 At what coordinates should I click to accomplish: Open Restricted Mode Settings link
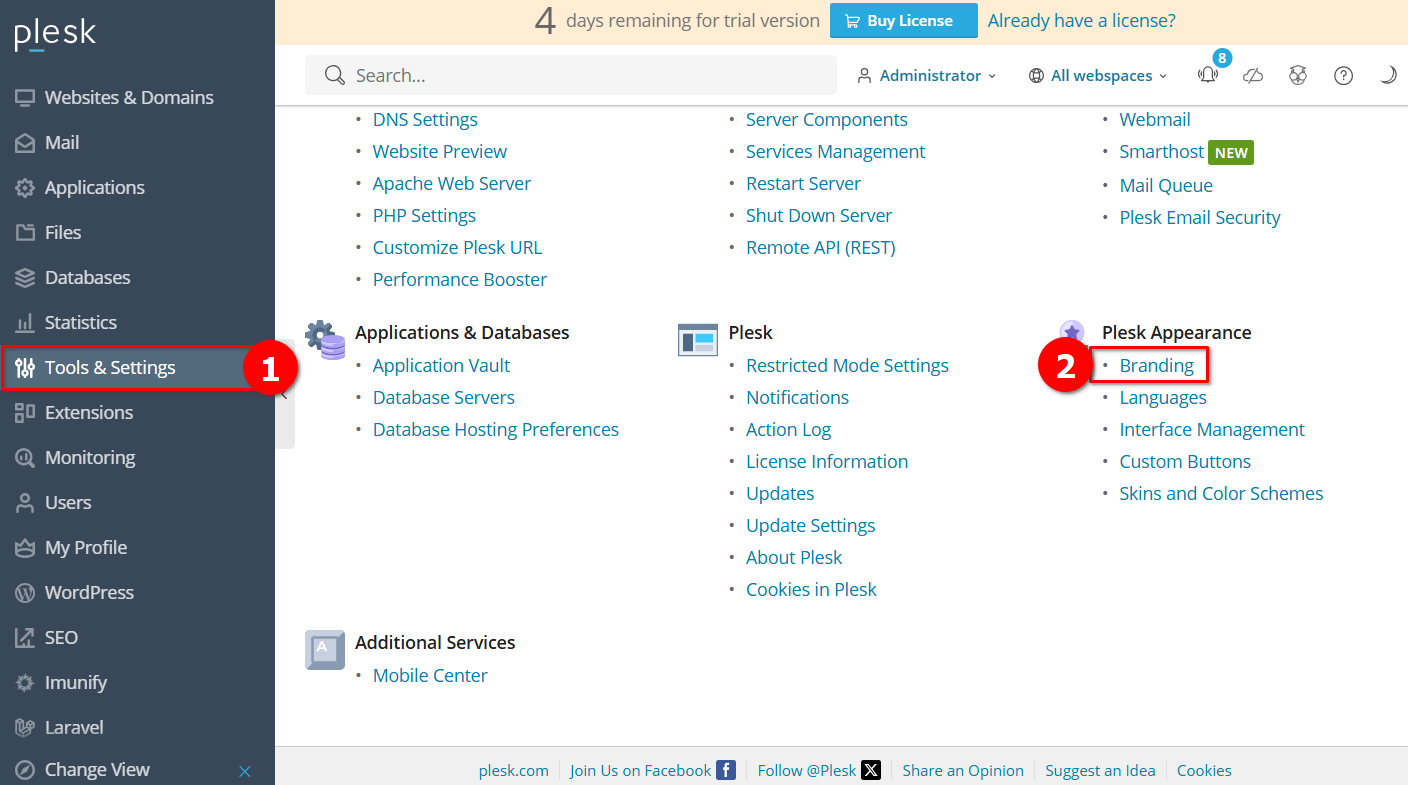847,366
